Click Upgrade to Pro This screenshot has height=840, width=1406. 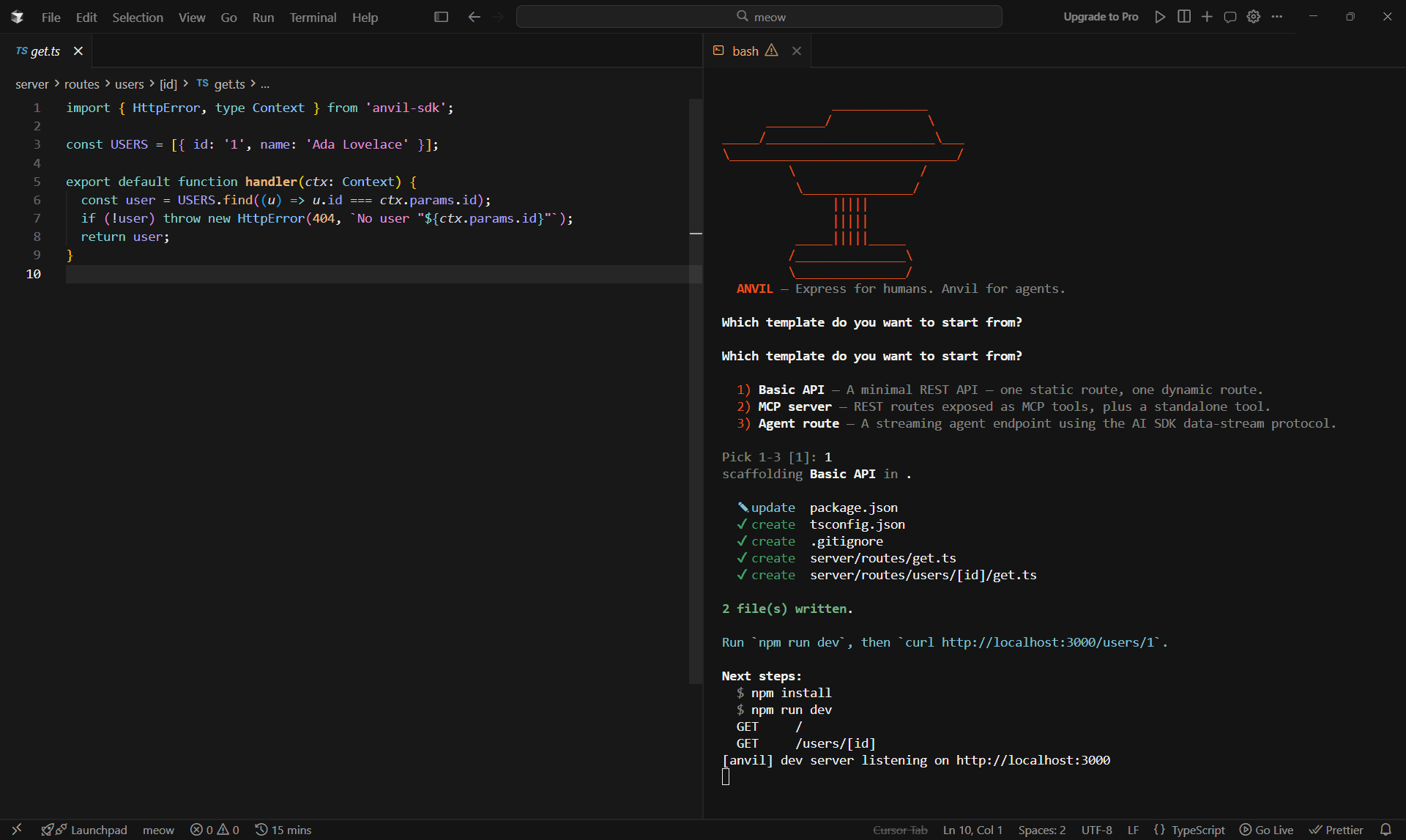click(x=1101, y=17)
